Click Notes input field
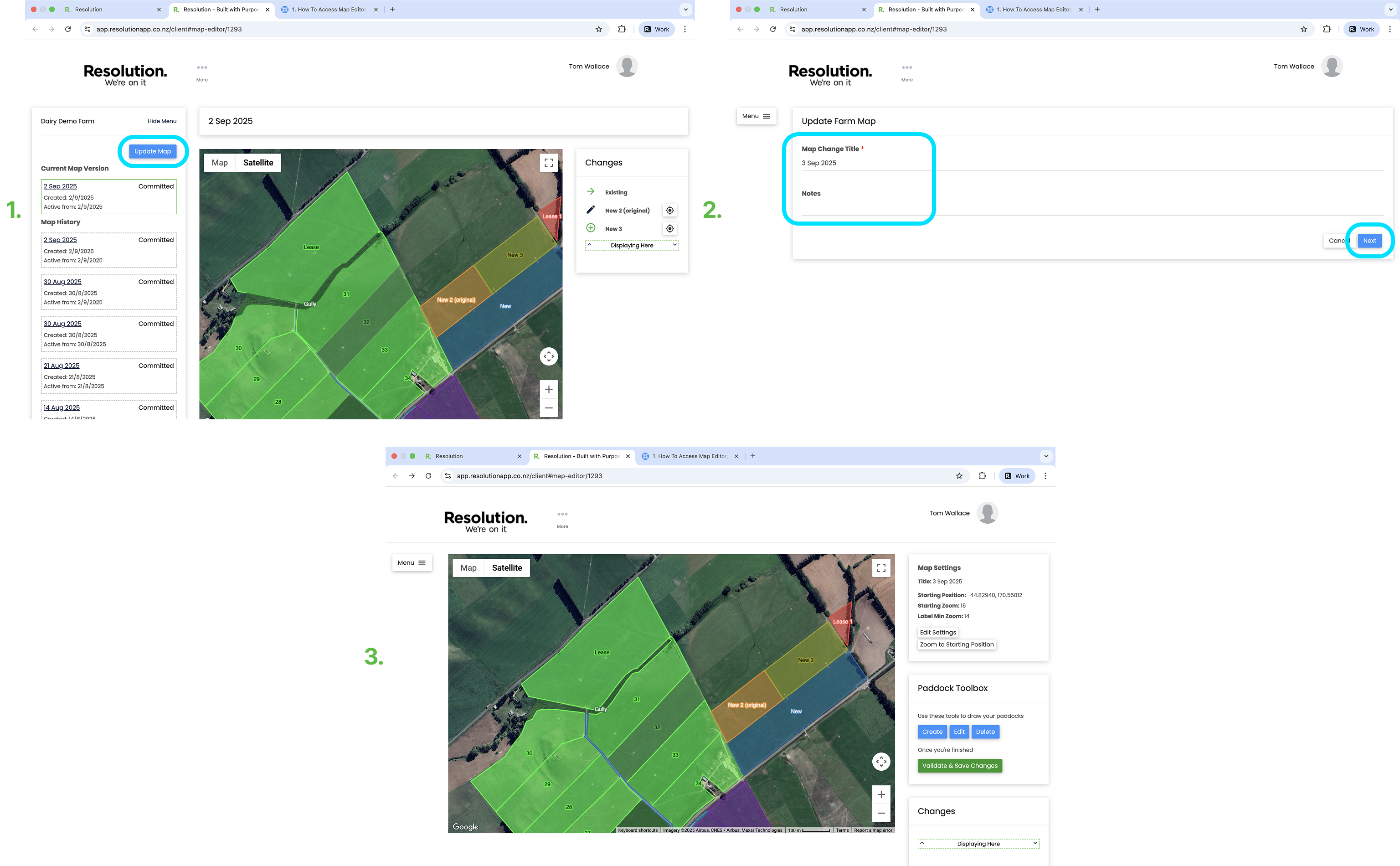The image size is (1400, 866). [x=1092, y=207]
